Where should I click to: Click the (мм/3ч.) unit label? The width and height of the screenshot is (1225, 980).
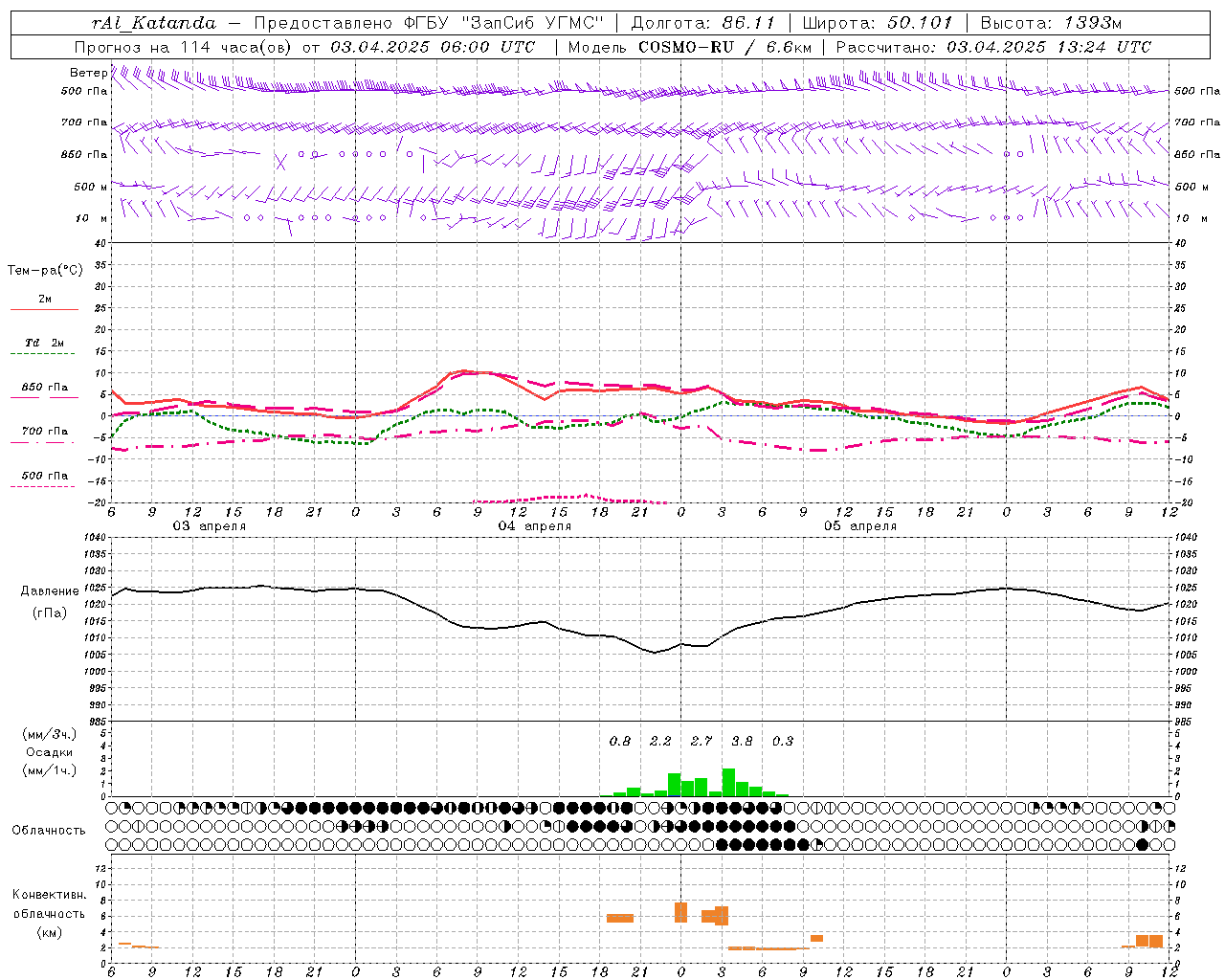click(50, 734)
